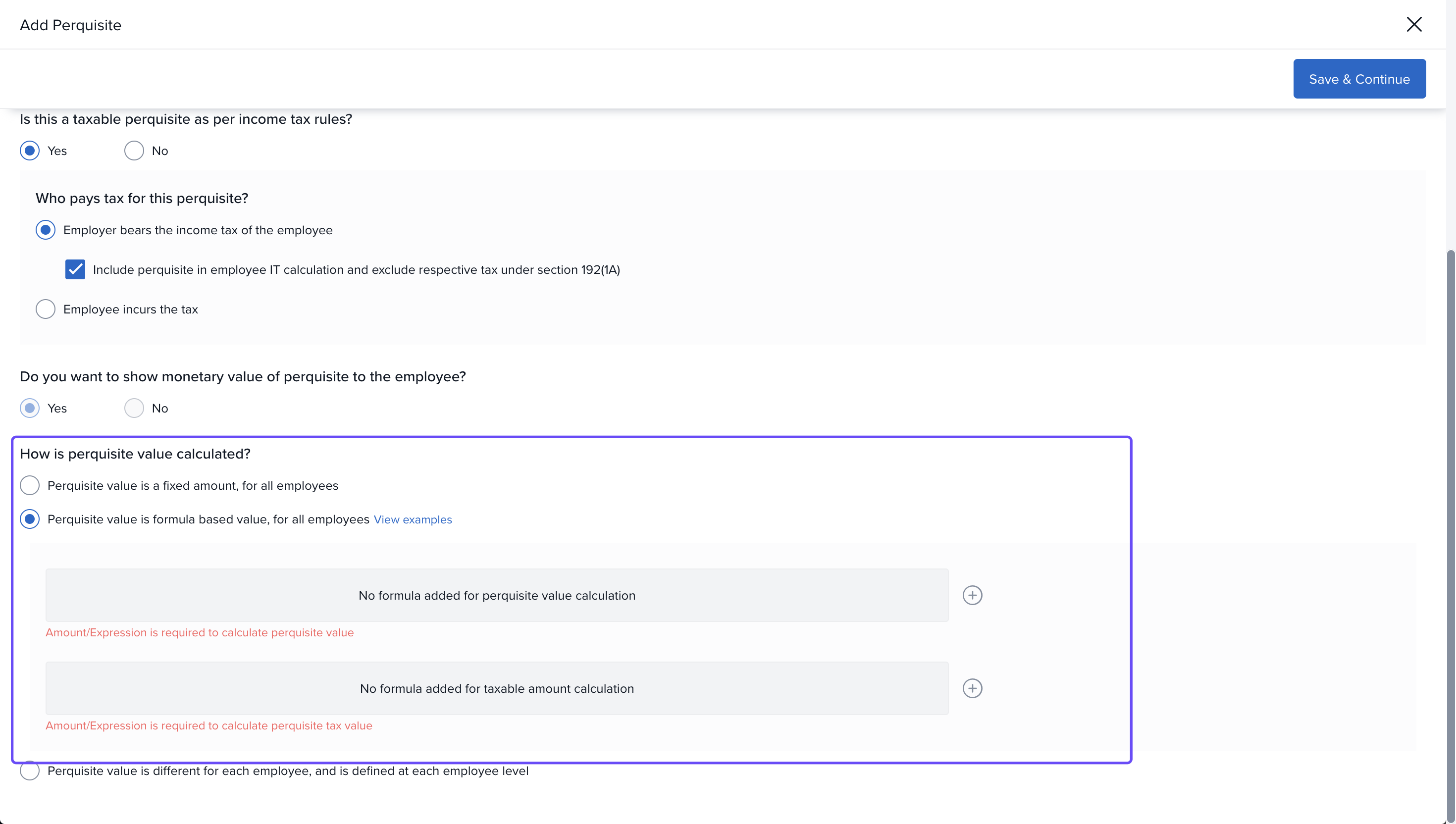Select formula based perquisite value option
This screenshot has width=1456, height=824.
pyautogui.click(x=29, y=519)
